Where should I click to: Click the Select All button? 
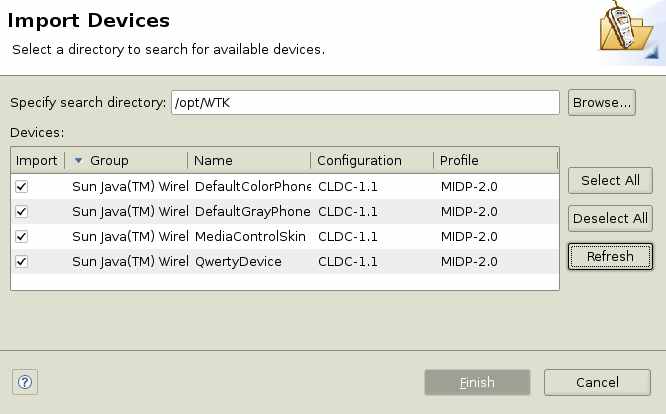coord(610,180)
